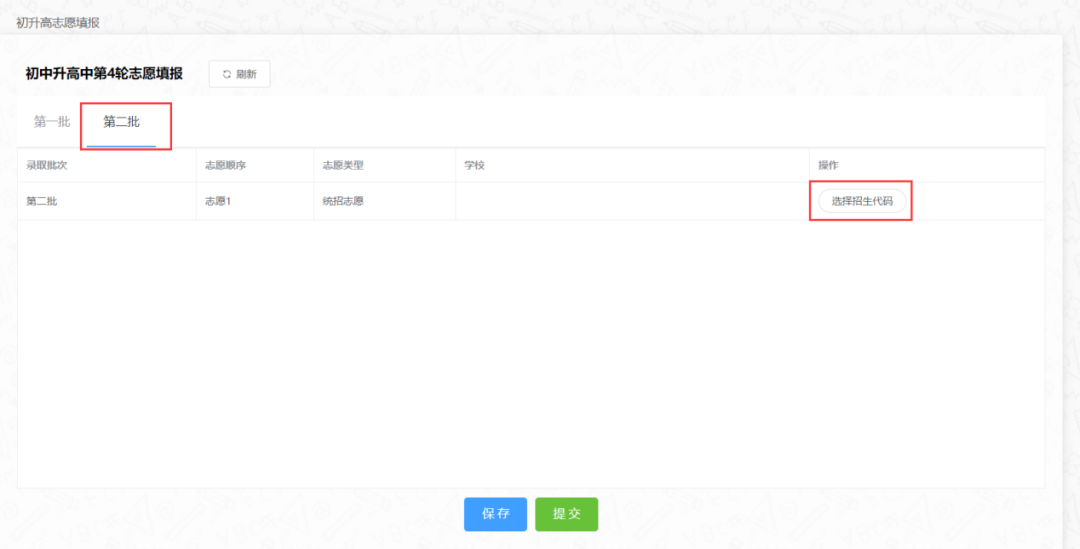Open the 选择招生代码 selector
This screenshot has width=1080, height=549.
(862, 201)
